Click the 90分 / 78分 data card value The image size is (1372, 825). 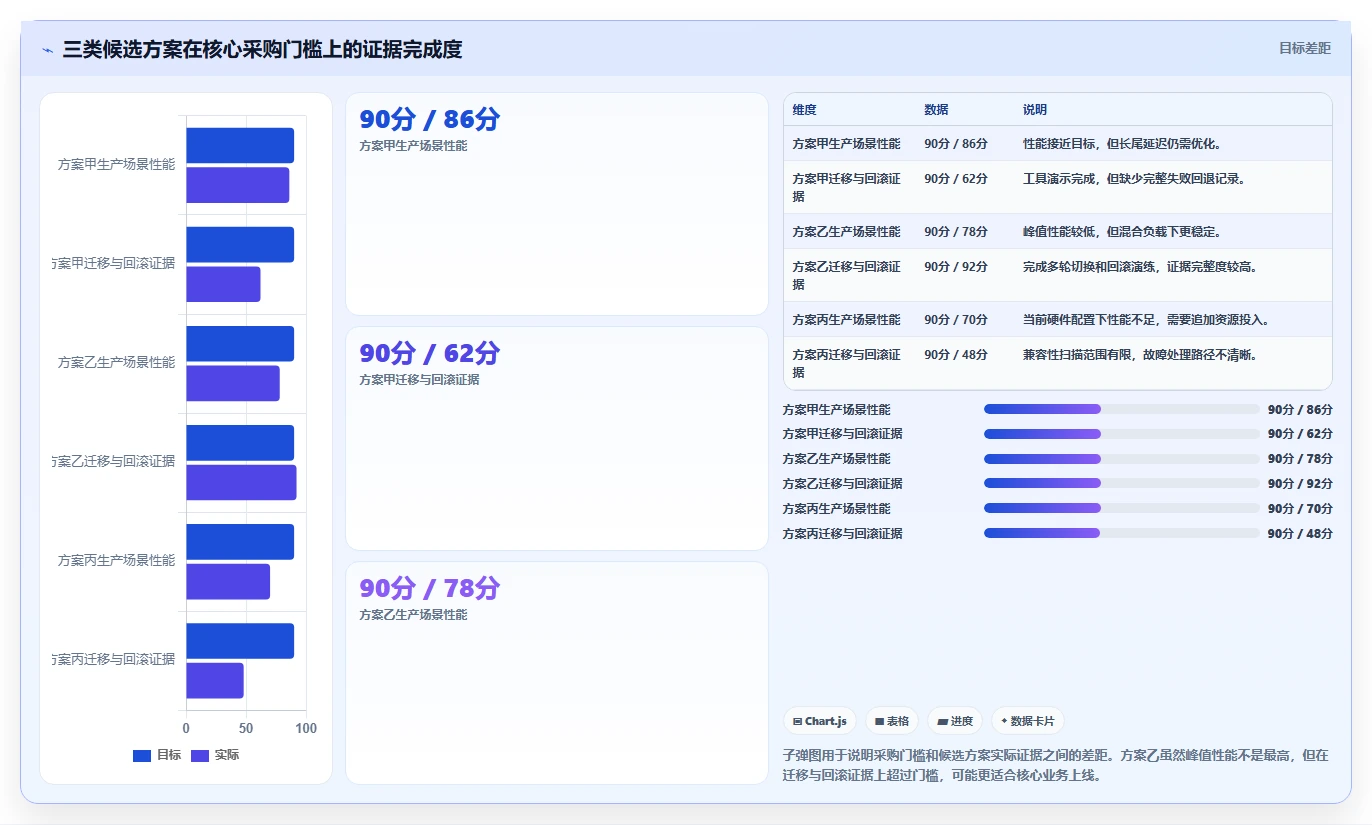coord(430,588)
